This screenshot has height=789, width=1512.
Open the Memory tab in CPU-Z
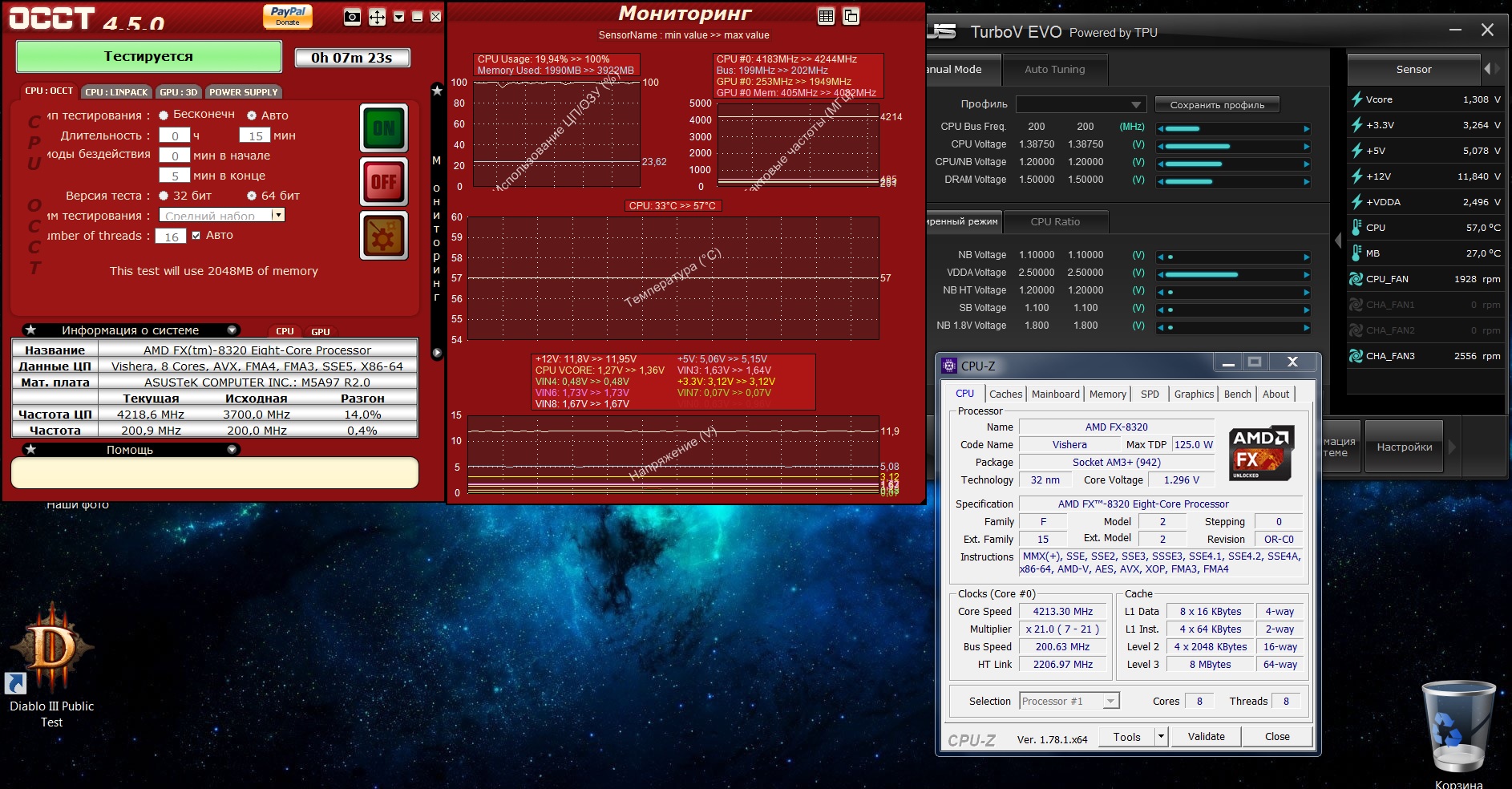[x=1108, y=394]
